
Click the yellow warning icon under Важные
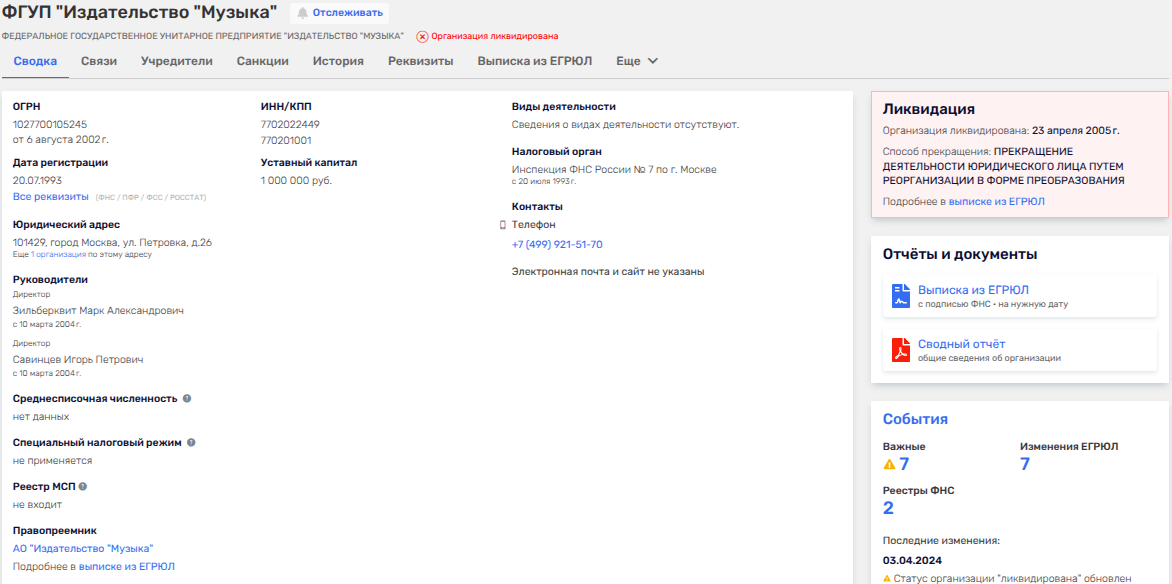click(x=889, y=464)
